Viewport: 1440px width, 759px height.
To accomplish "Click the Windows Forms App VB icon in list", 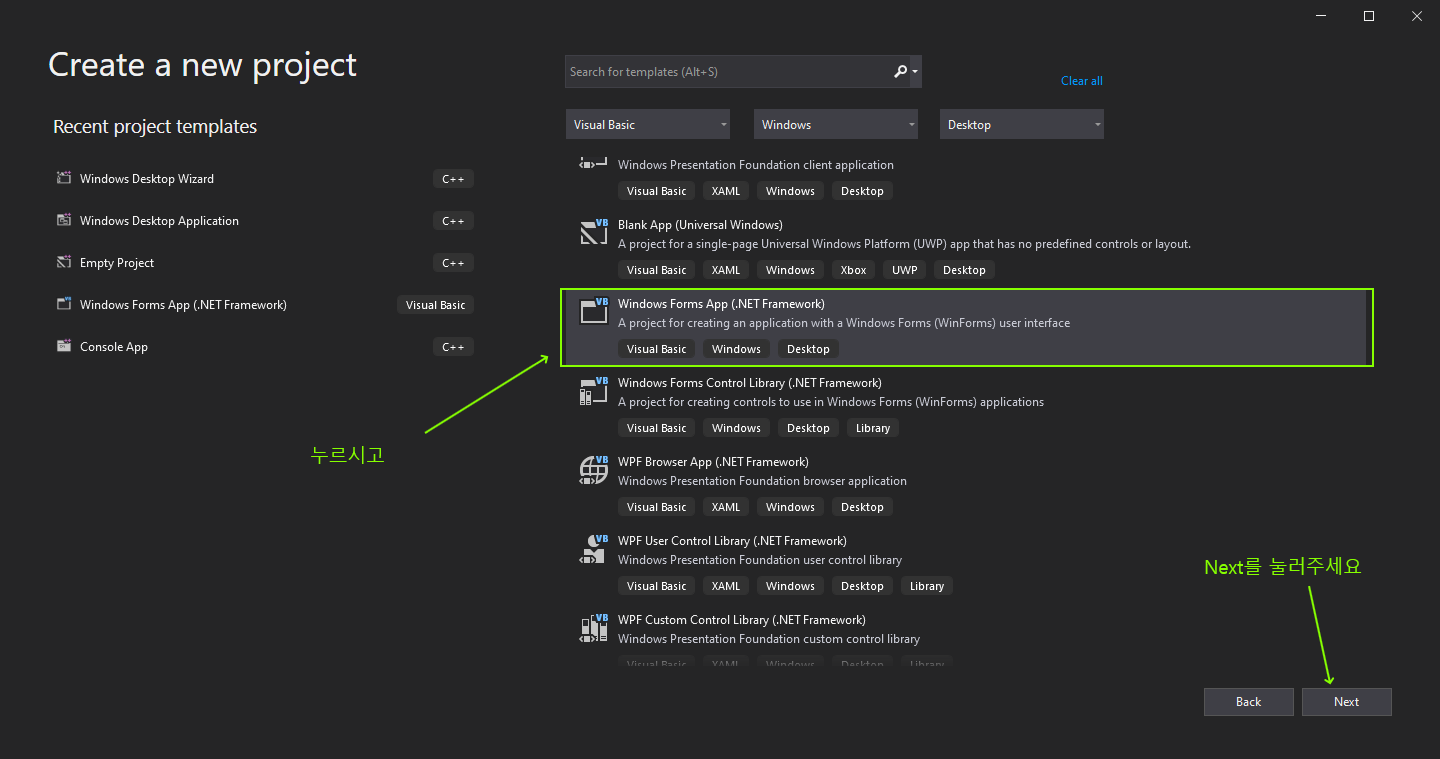I will coord(594,311).
